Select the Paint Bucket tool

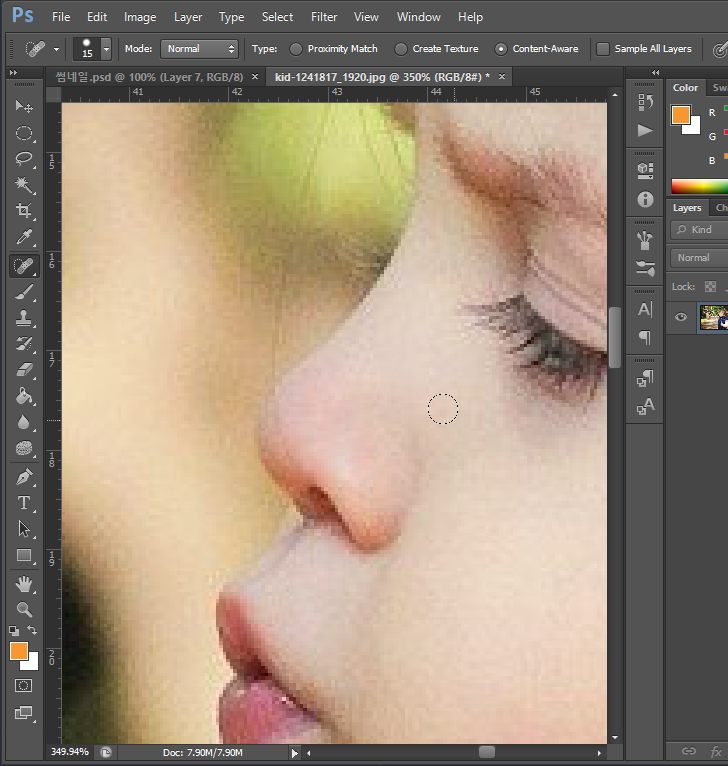(23, 396)
